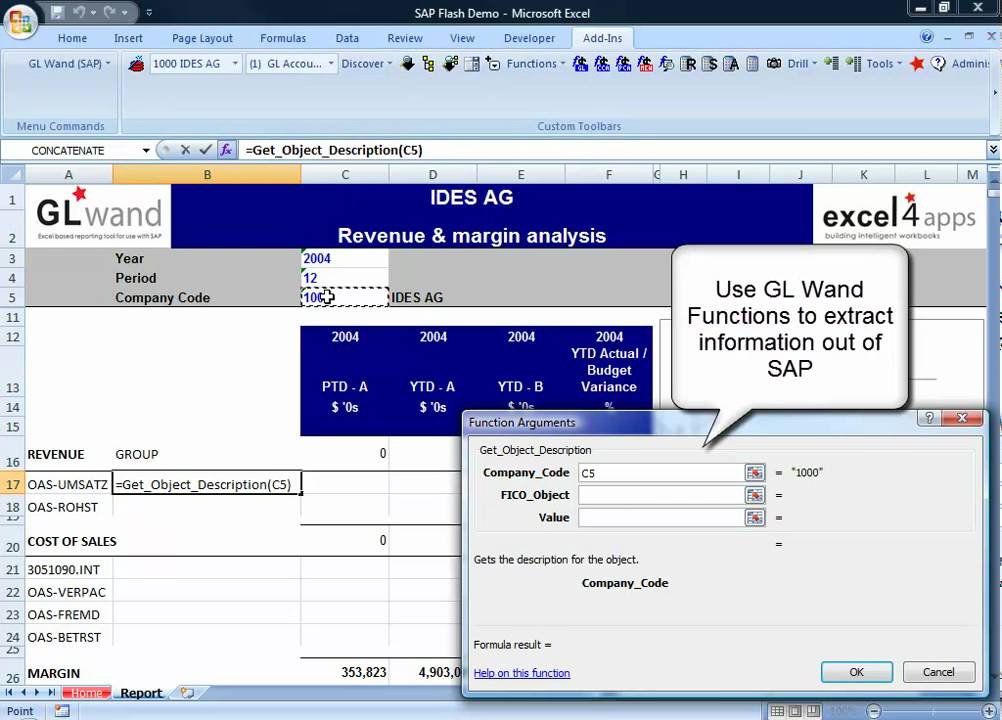
Task: Click the Value input field
Action: tap(661, 517)
